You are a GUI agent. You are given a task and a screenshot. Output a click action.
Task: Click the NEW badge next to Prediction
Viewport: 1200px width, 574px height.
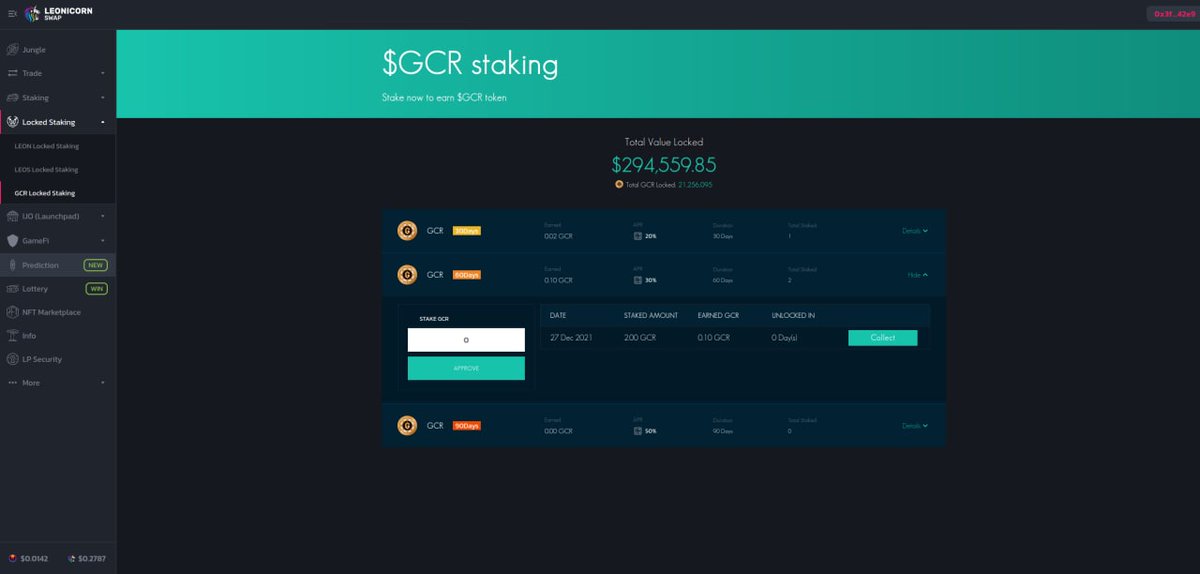tap(96, 265)
